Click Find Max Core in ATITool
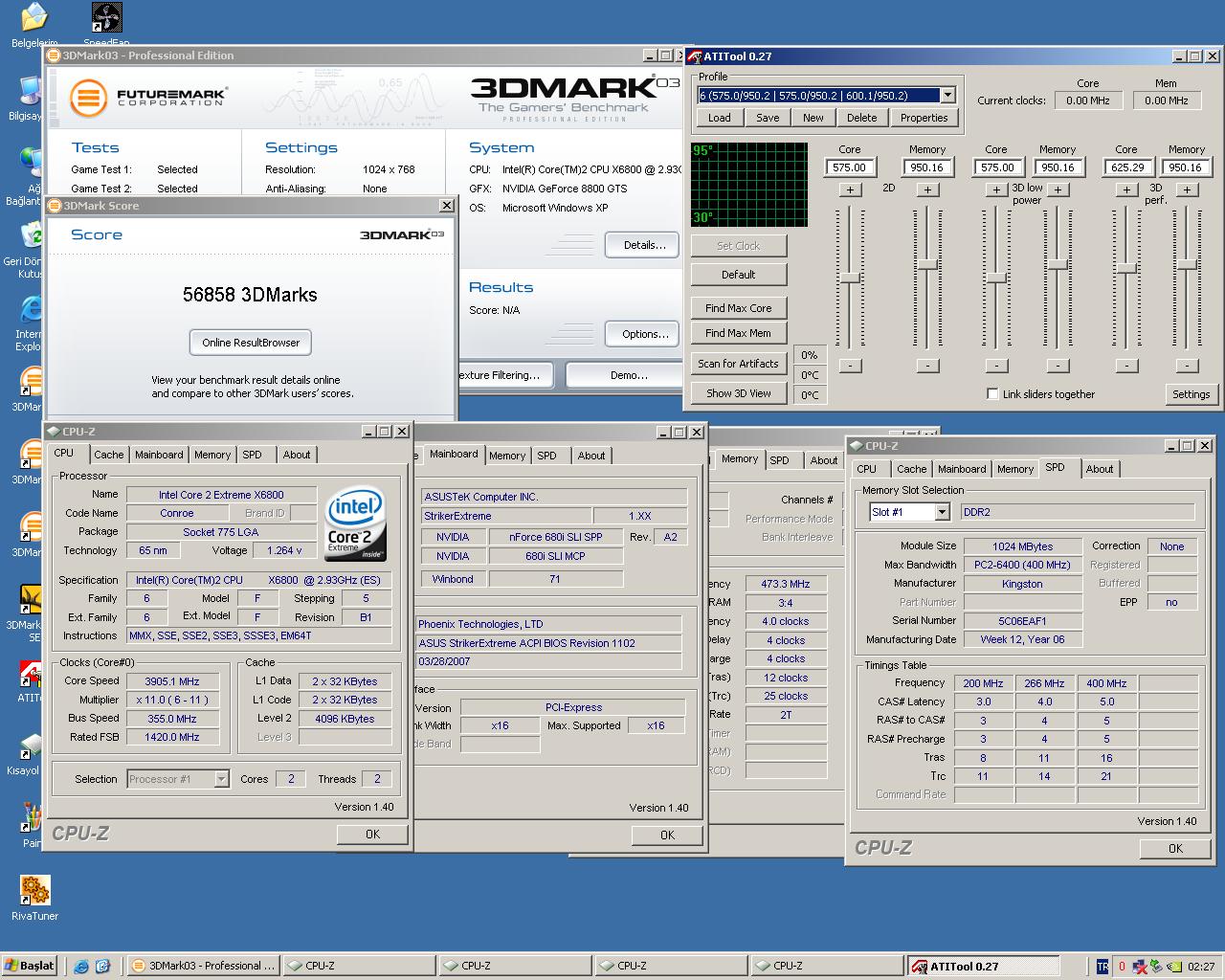Viewport: 1225px width, 980px height. tap(739, 308)
